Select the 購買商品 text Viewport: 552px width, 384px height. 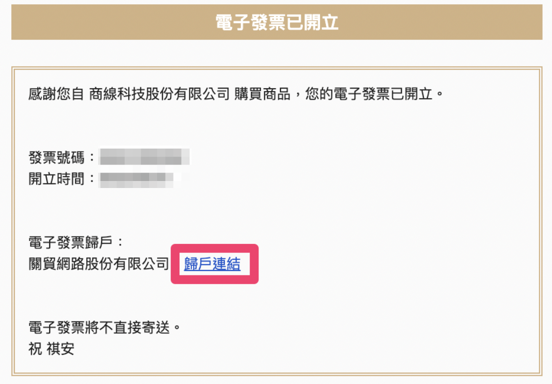262,94
